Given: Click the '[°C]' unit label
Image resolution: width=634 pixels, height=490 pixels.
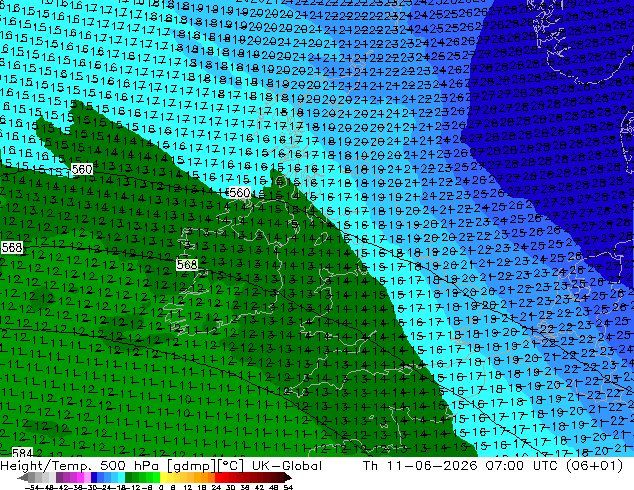Looking at the screenshot, I should 232,466.
